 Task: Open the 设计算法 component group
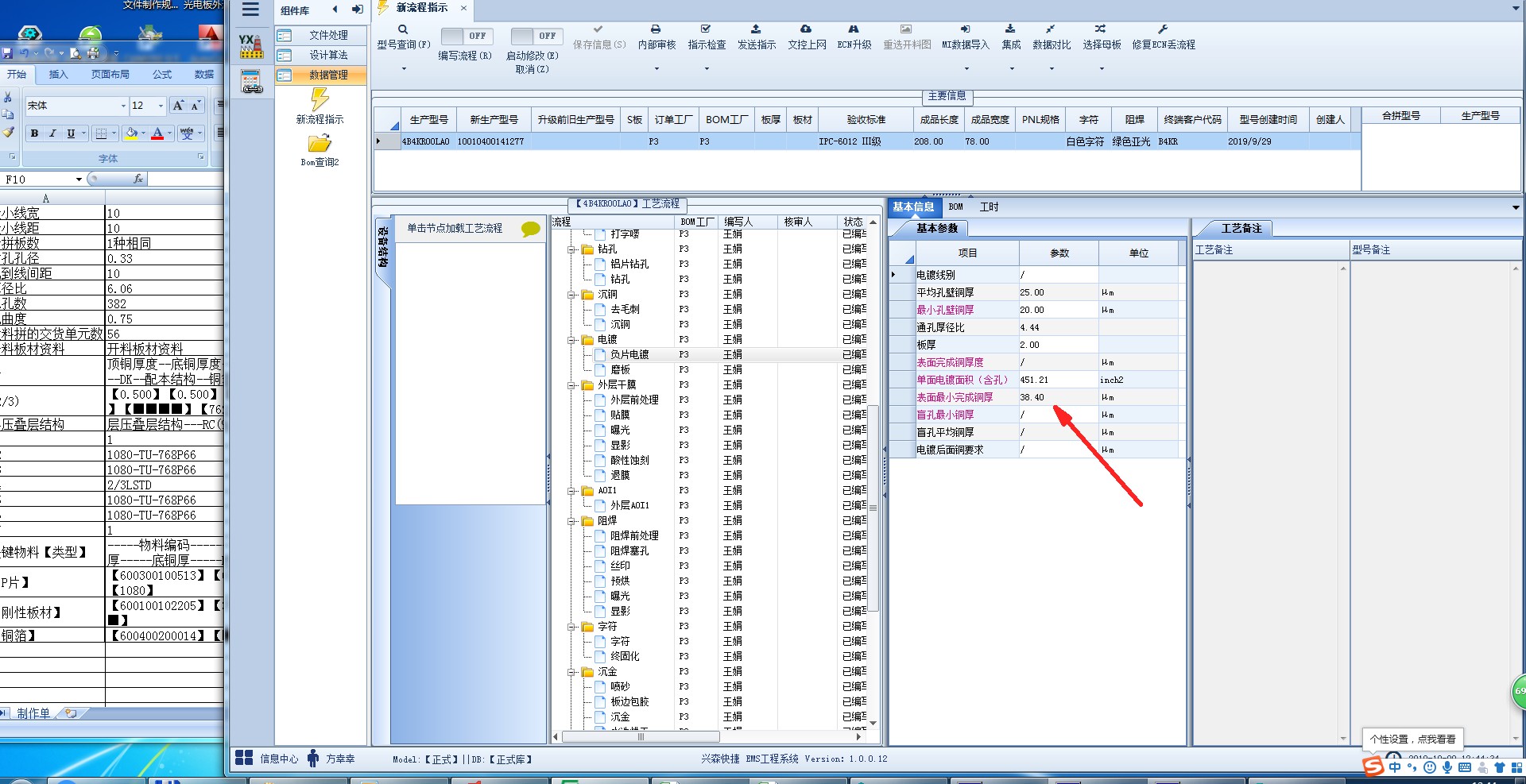321,55
